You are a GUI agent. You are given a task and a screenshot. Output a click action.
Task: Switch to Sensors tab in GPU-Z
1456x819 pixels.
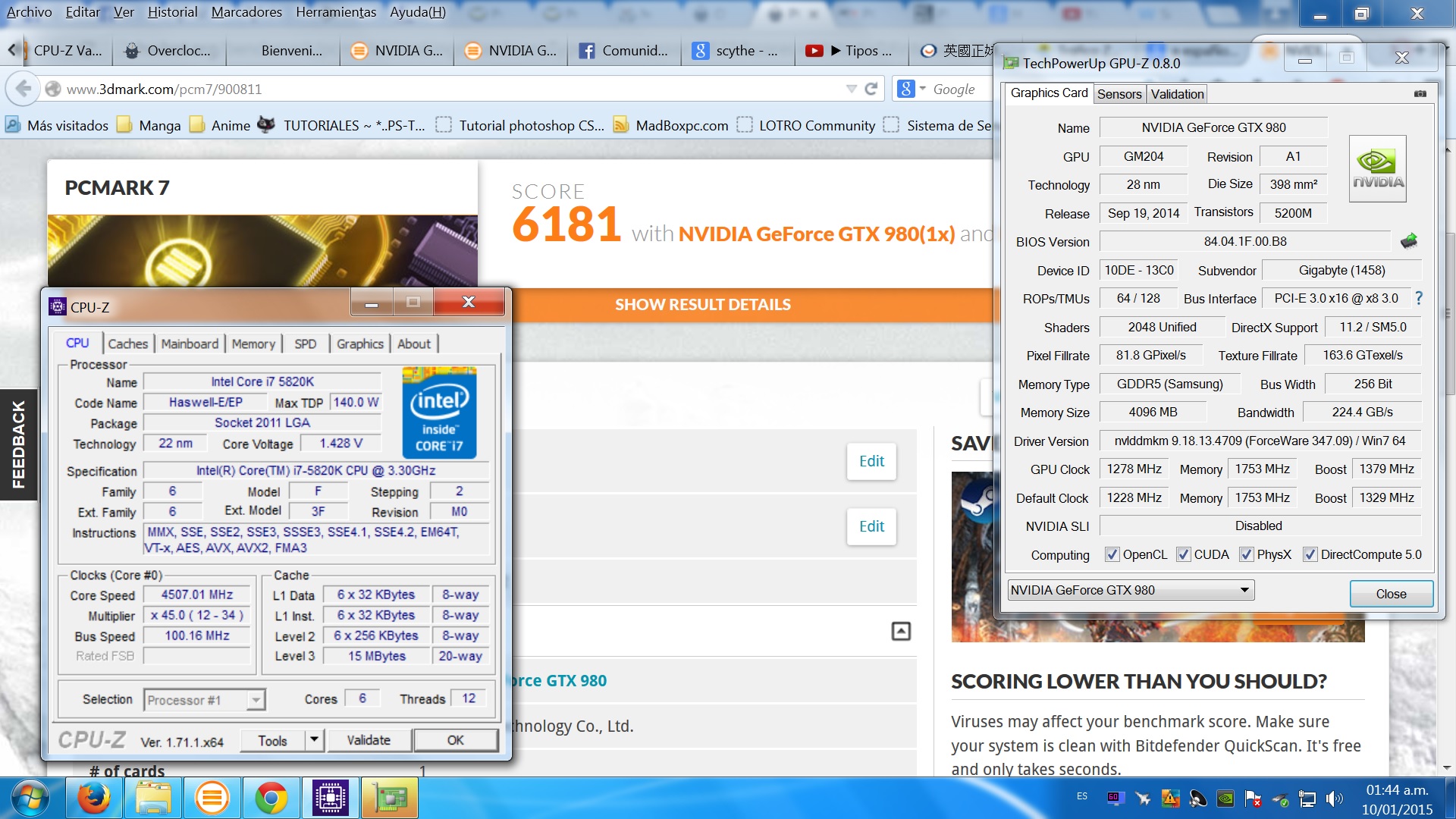[x=1119, y=94]
